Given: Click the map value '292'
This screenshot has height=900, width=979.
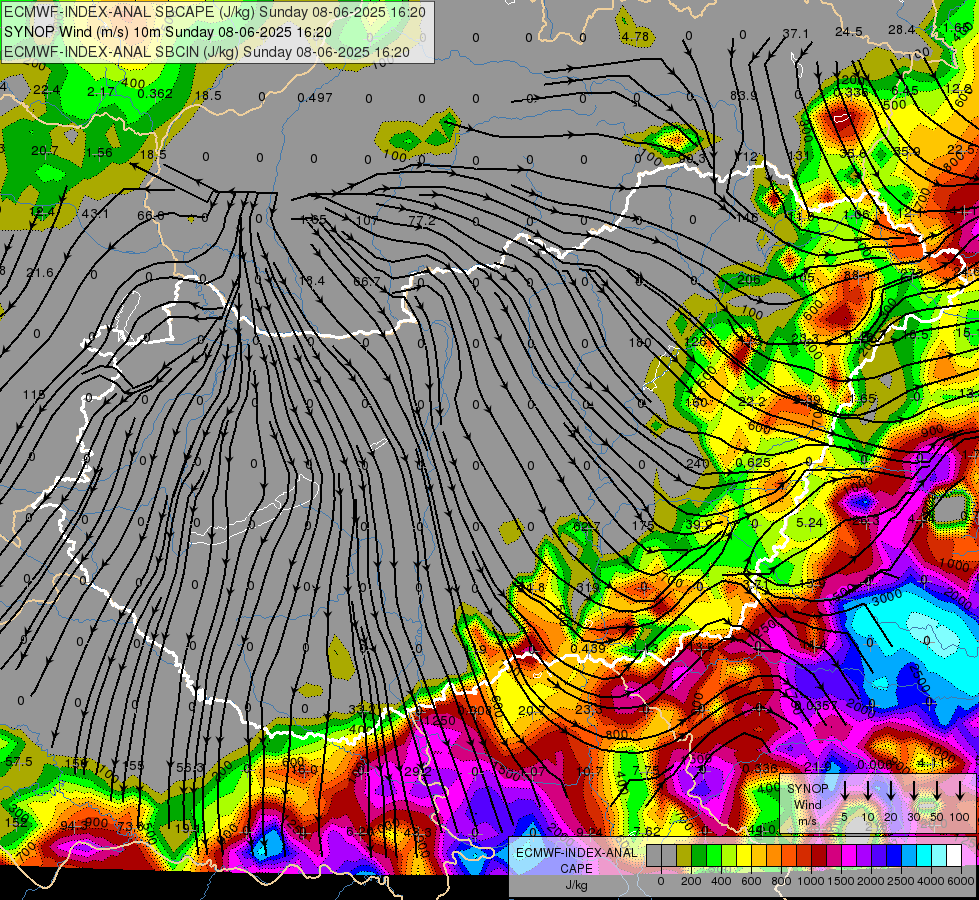Looking at the screenshot, I should 418,772.
